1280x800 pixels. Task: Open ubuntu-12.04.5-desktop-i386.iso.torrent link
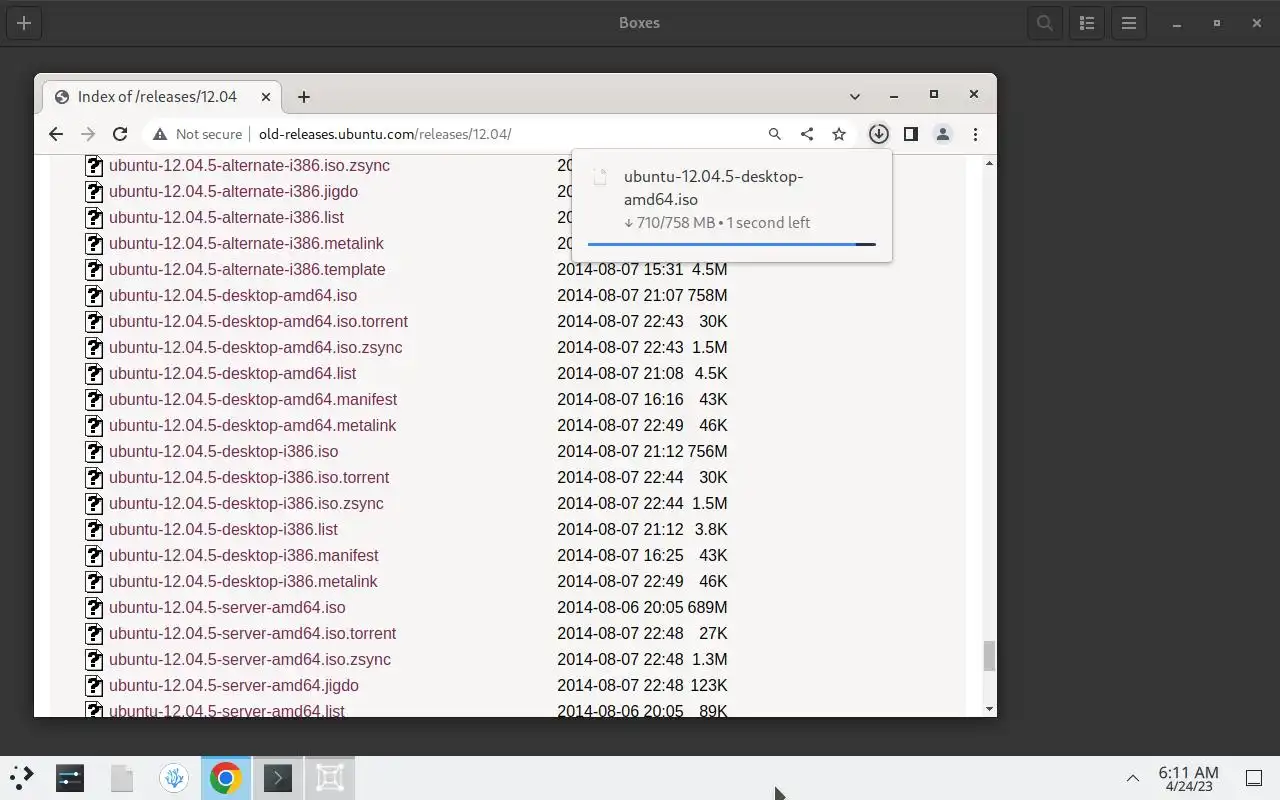(249, 478)
